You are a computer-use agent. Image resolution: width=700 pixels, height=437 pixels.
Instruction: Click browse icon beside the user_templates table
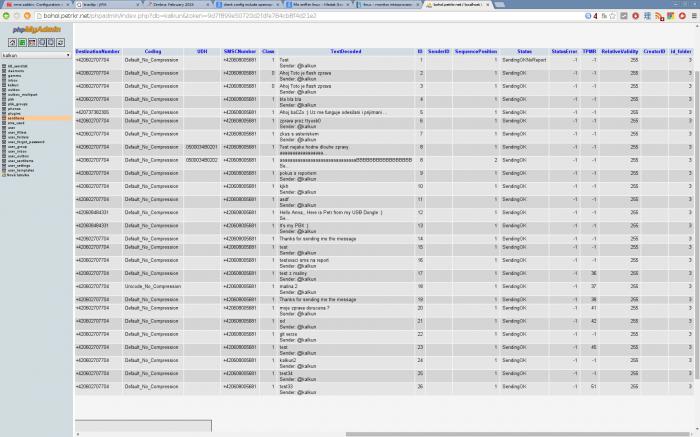[x=4, y=170]
